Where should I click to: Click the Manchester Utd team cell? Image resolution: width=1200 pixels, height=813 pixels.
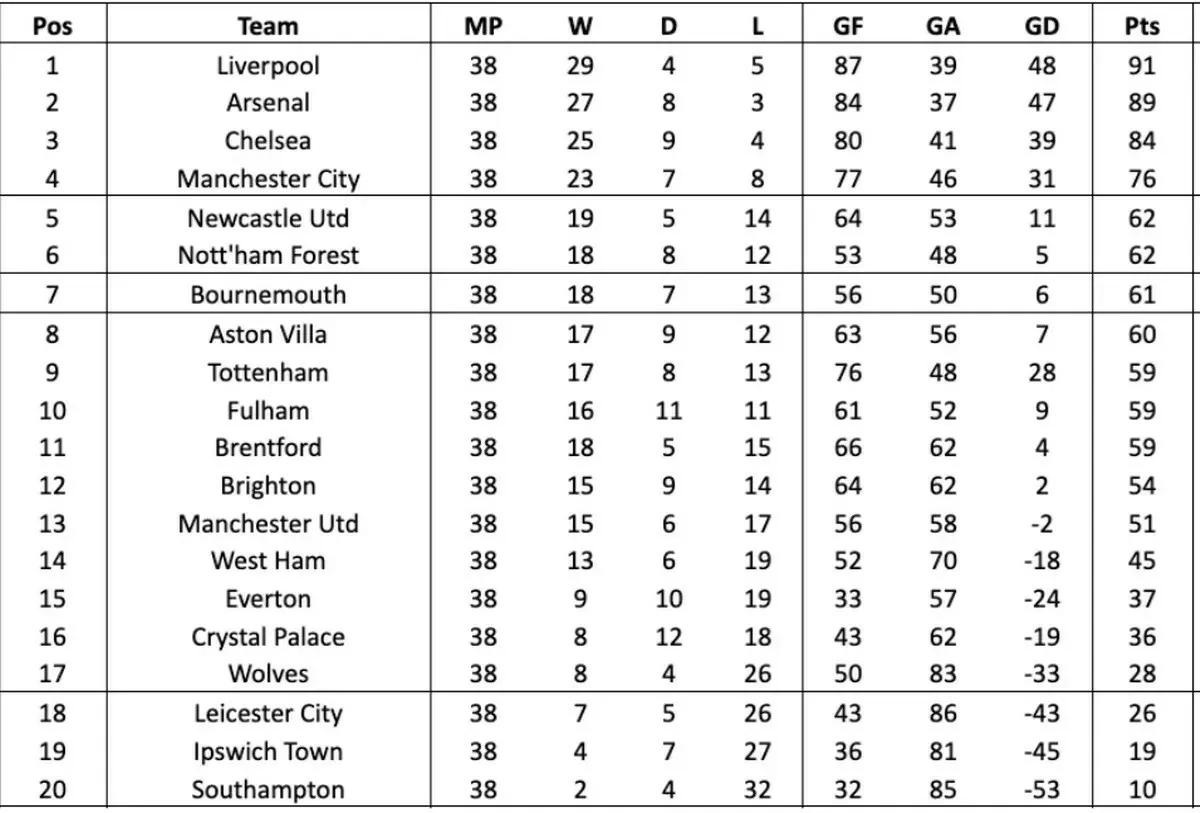pyautogui.click(x=268, y=524)
